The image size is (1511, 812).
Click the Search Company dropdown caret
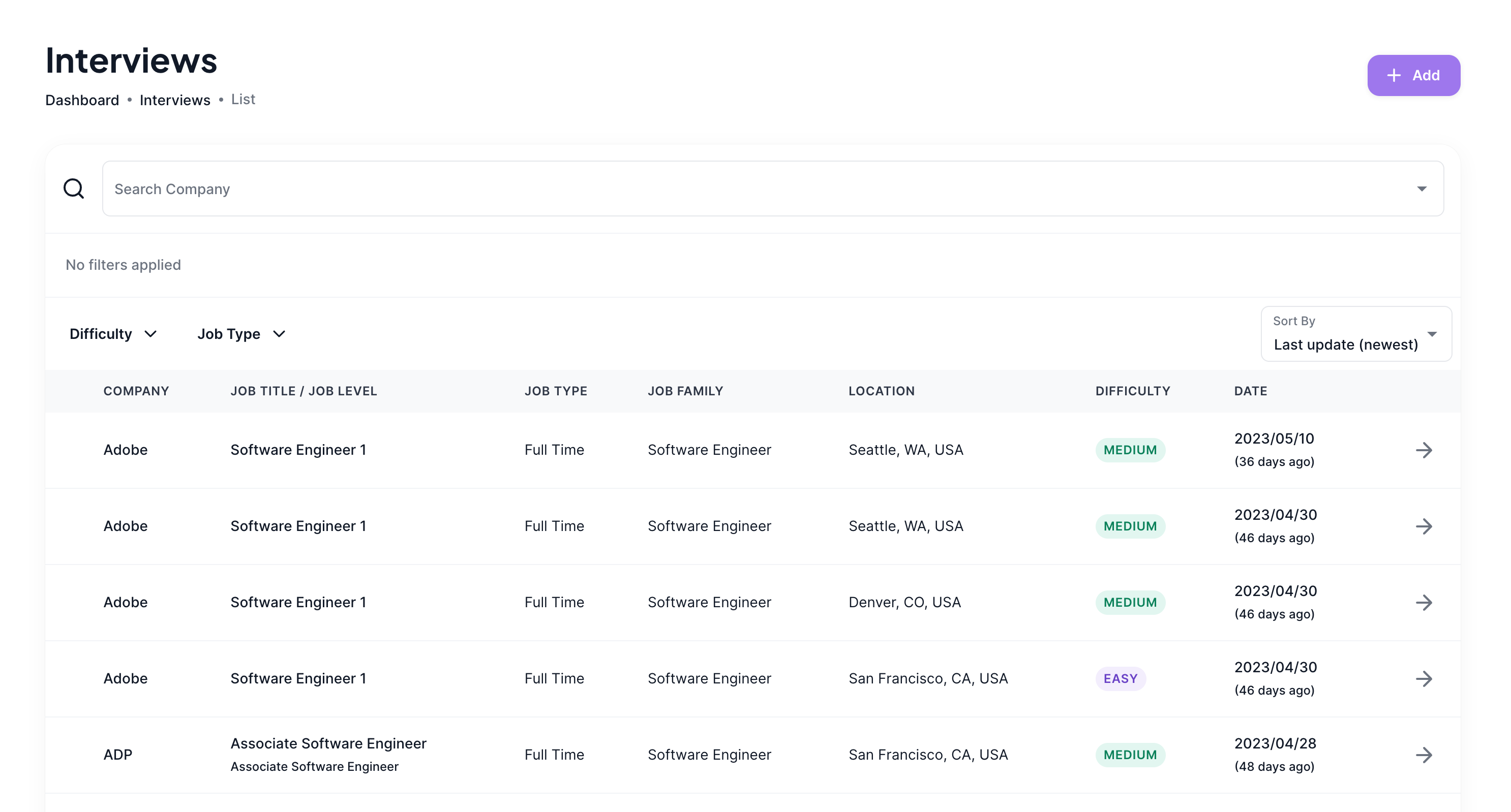1421,189
